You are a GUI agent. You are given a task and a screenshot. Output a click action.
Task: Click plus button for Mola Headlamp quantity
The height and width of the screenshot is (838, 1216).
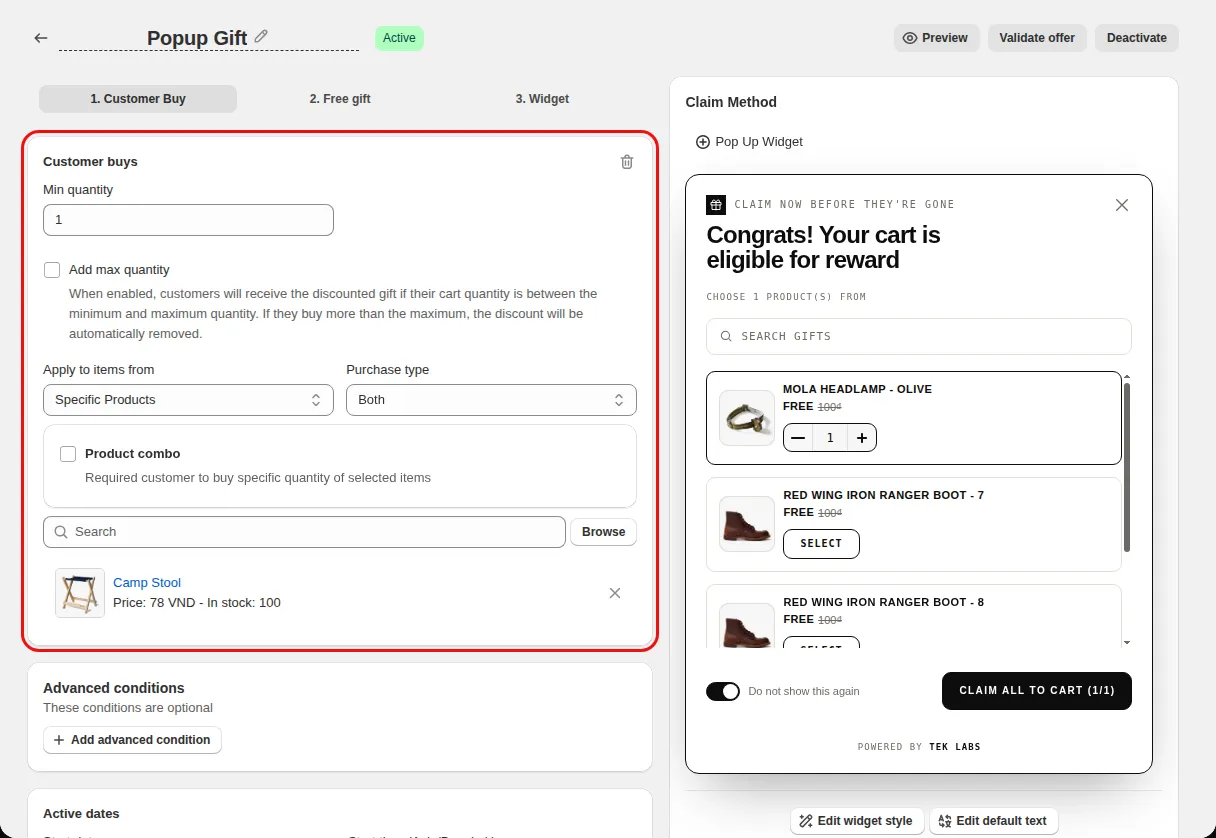pos(862,438)
